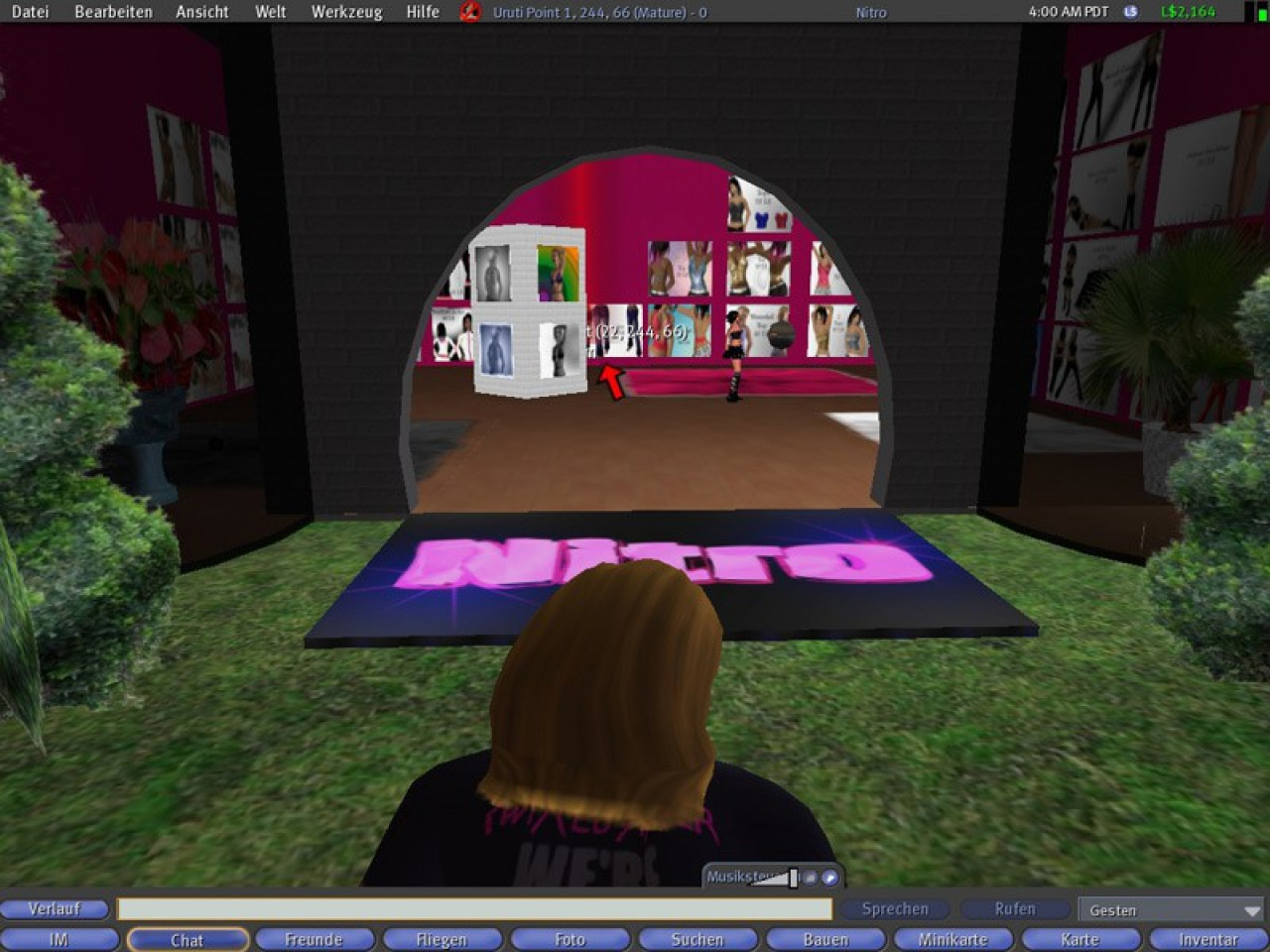Click the Nitro parcel name in the top bar
The height and width of the screenshot is (952, 1270).
pyautogui.click(x=871, y=13)
